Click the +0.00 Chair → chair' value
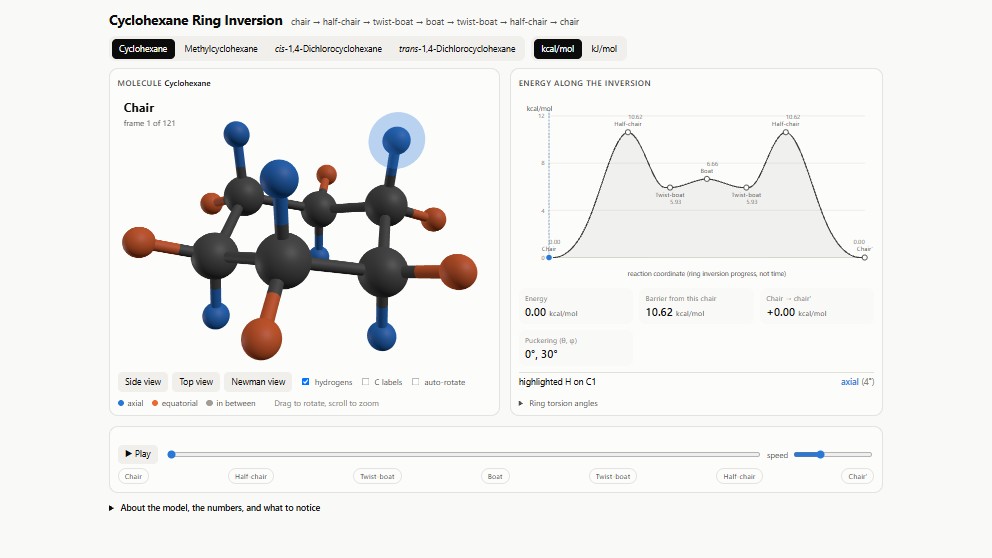This screenshot has width=992, height=558. [797, 313]
